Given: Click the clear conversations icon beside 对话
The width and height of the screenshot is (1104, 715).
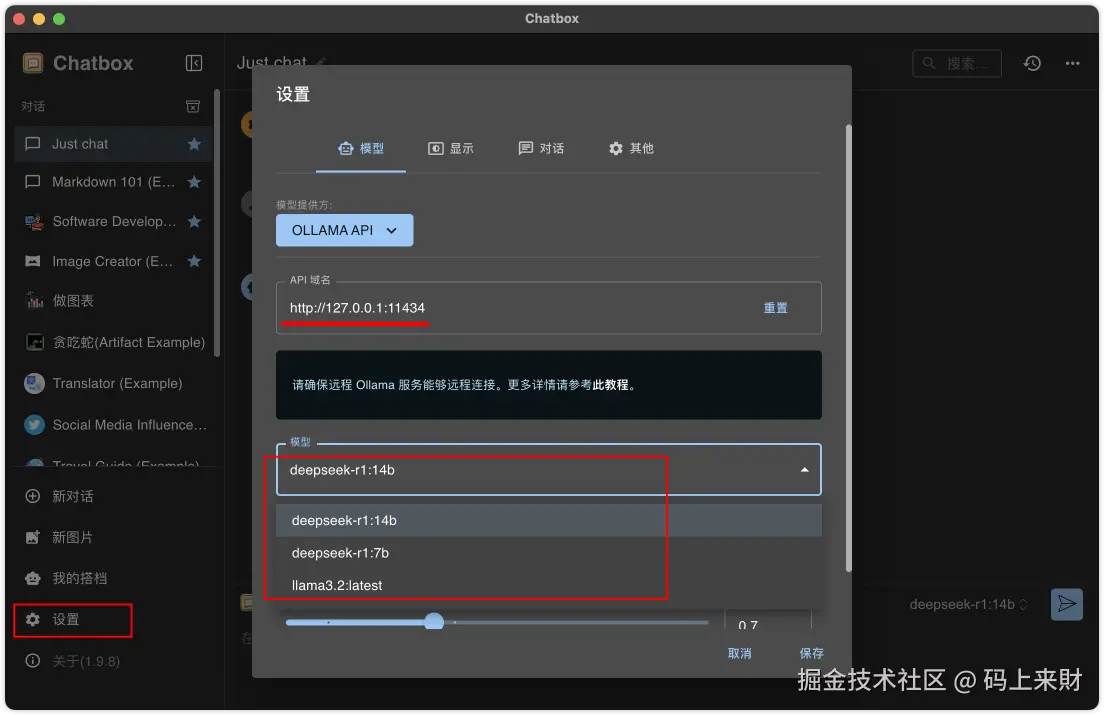Looking at the screenshot, I should (193, 106).
